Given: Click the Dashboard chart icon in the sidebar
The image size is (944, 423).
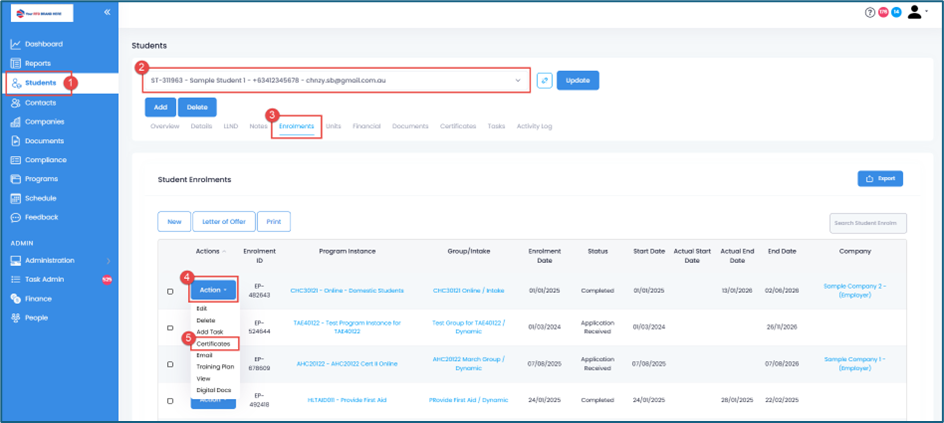Looking at the screenshot, I should (x=16, y=44).
